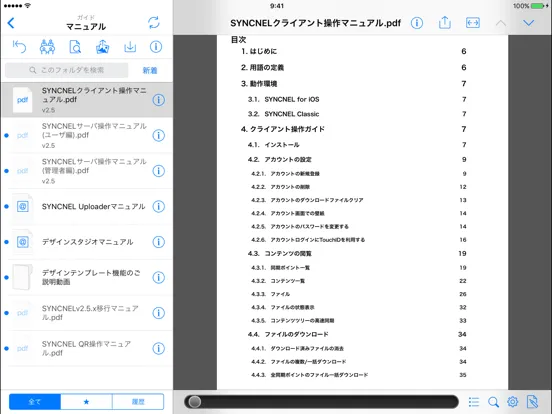Tap the share icon in viewer header
This screenshot has width=552, height=414.
[445, 23]
